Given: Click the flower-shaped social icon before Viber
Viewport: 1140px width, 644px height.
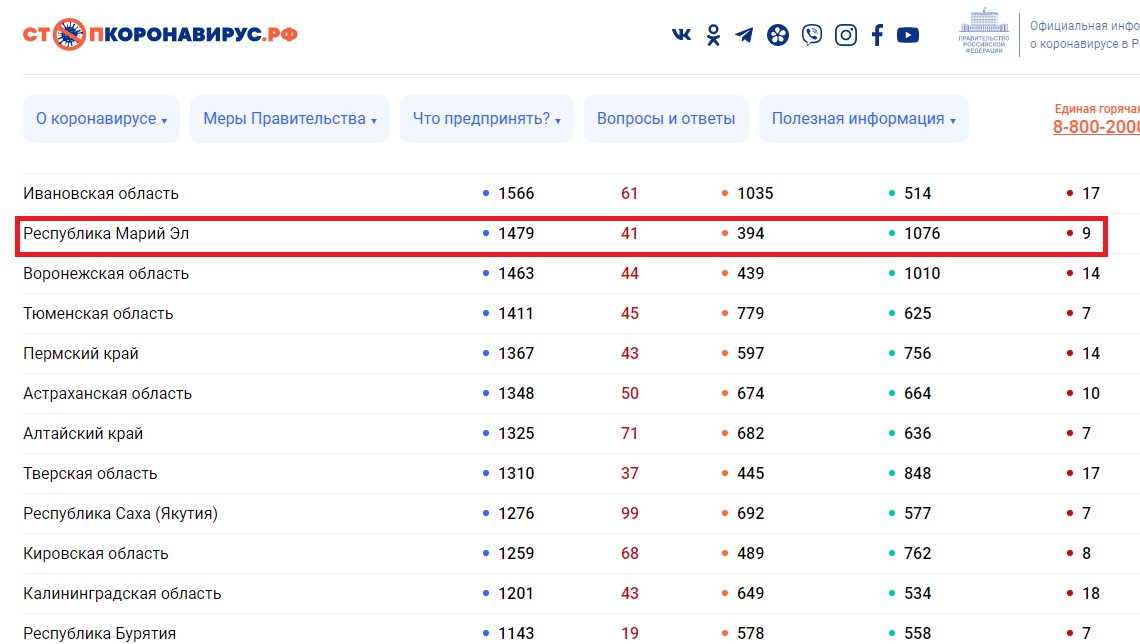Looking at the screenshot, I should (778, 35).
